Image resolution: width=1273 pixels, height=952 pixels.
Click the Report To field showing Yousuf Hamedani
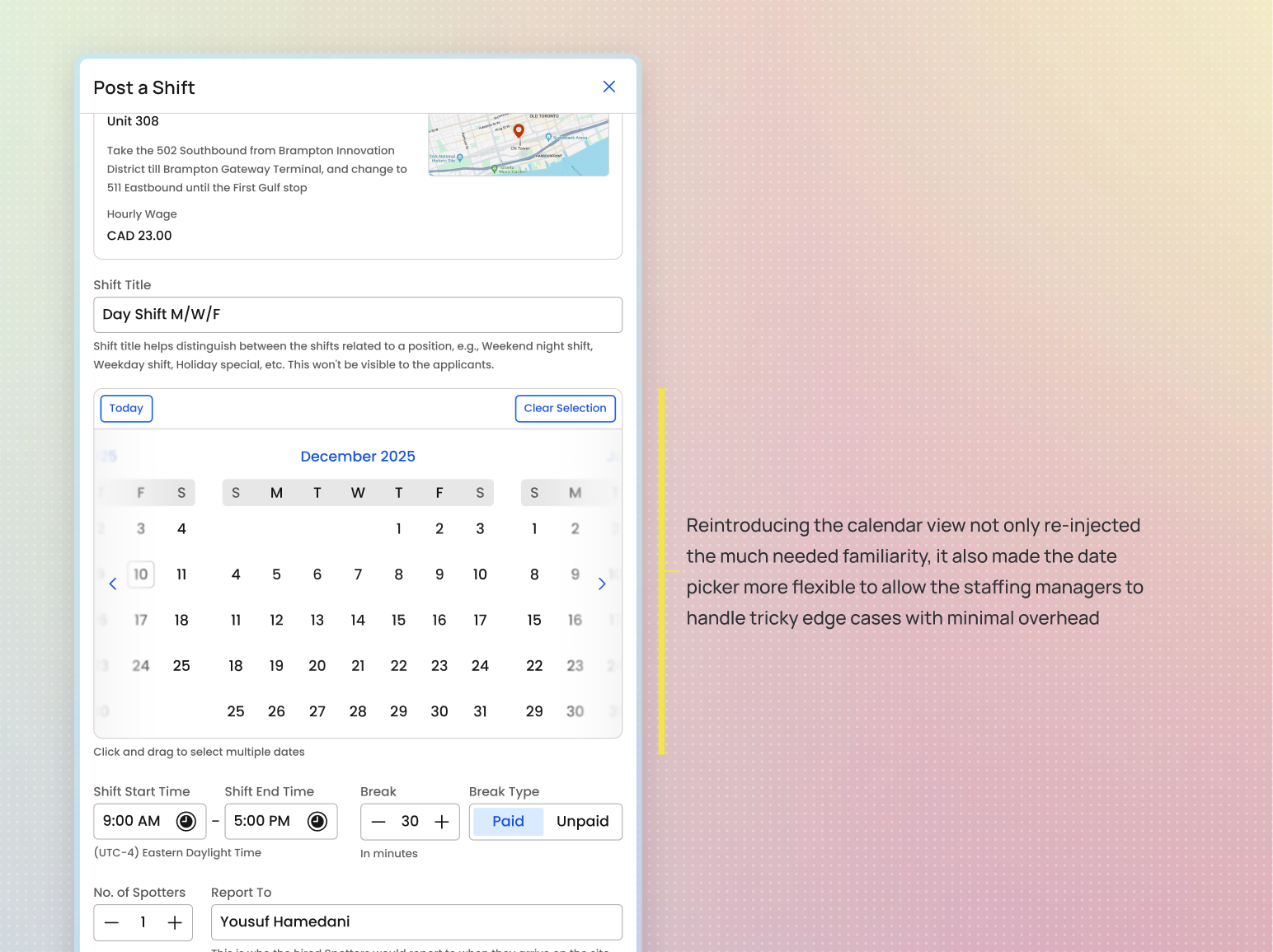pyautogui.click(x=416, y=922)
